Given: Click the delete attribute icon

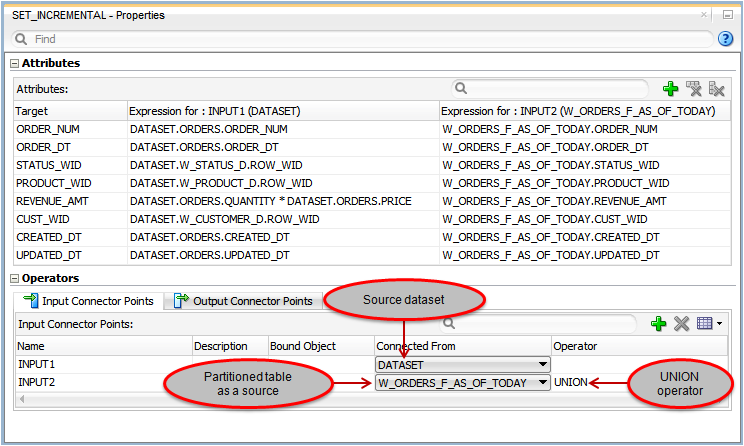Looking at the screenshot, I should [x=693, y=89].
